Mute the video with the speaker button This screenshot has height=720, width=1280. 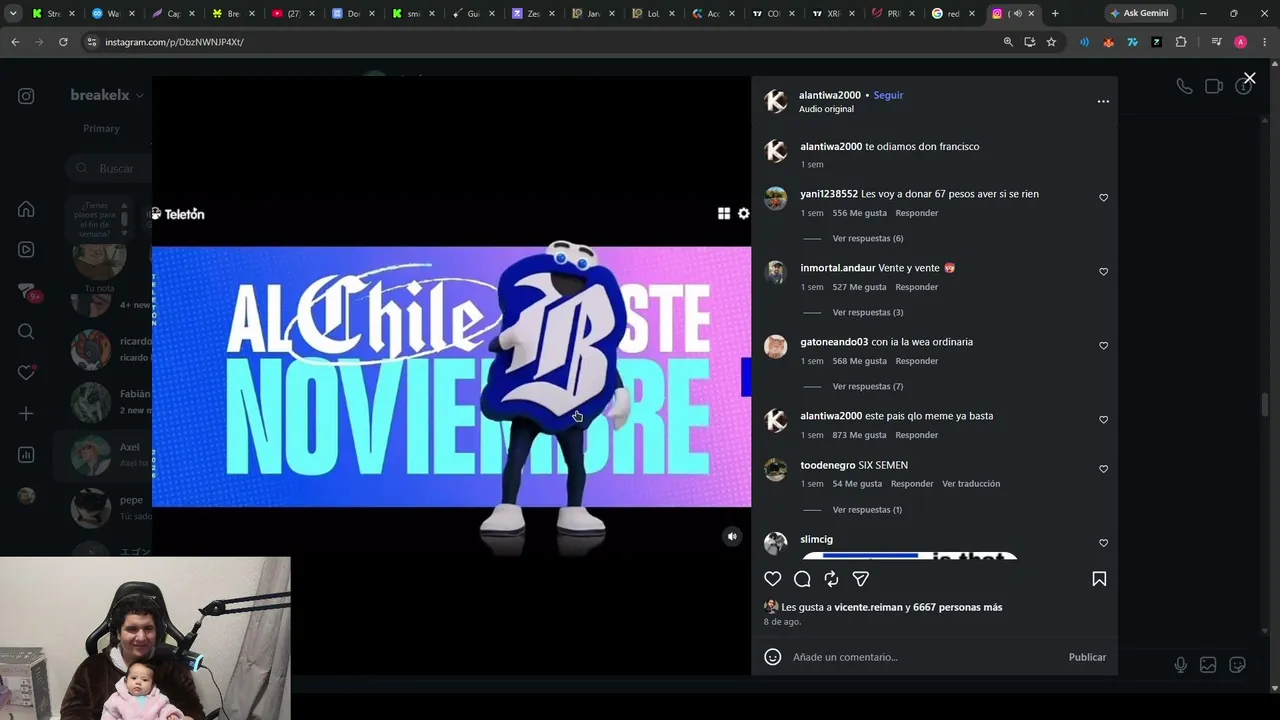tap(732, 537)
